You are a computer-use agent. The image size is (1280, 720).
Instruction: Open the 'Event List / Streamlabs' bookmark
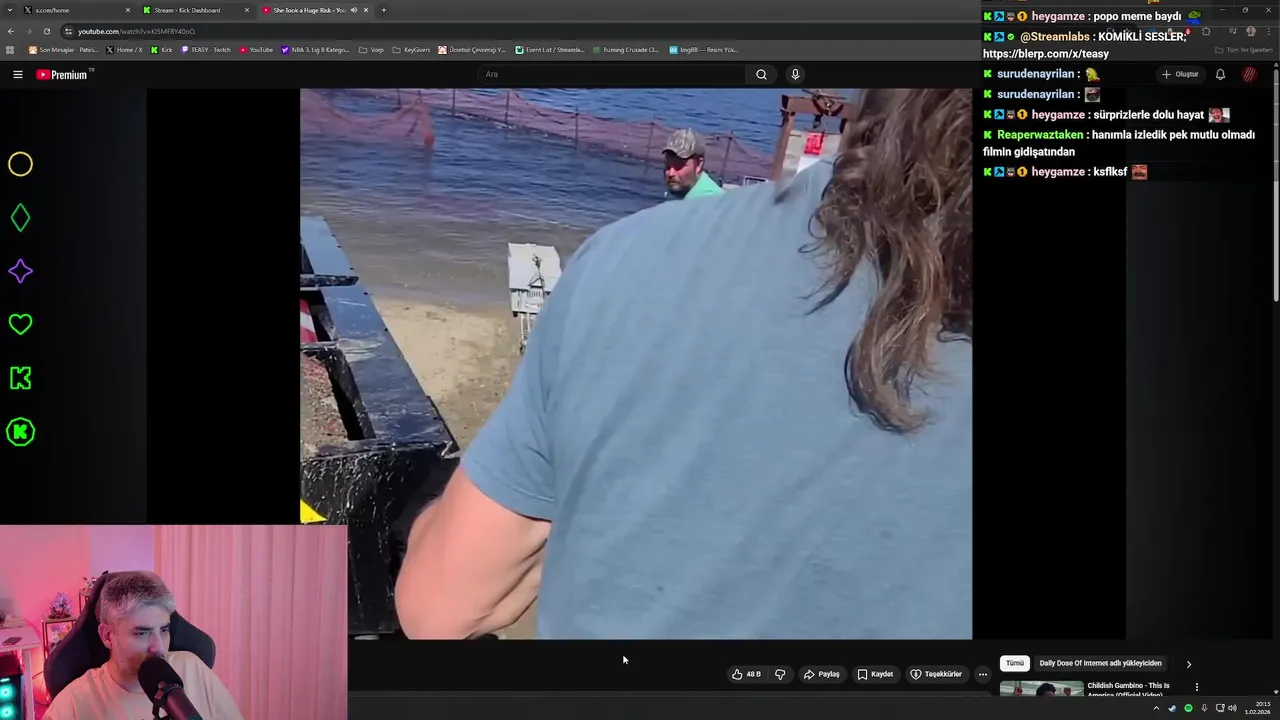coord(550,49)
